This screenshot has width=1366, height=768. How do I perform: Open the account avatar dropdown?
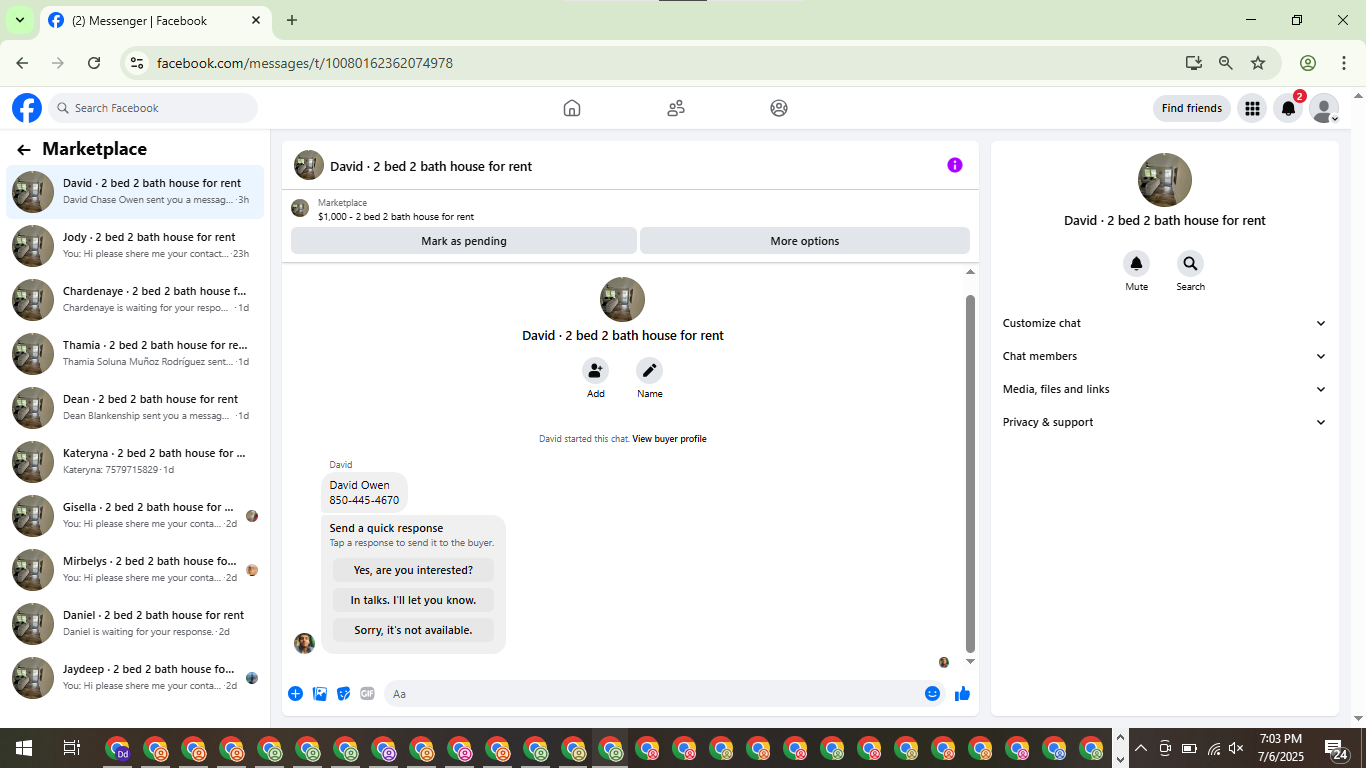[x=1324, y=108]
